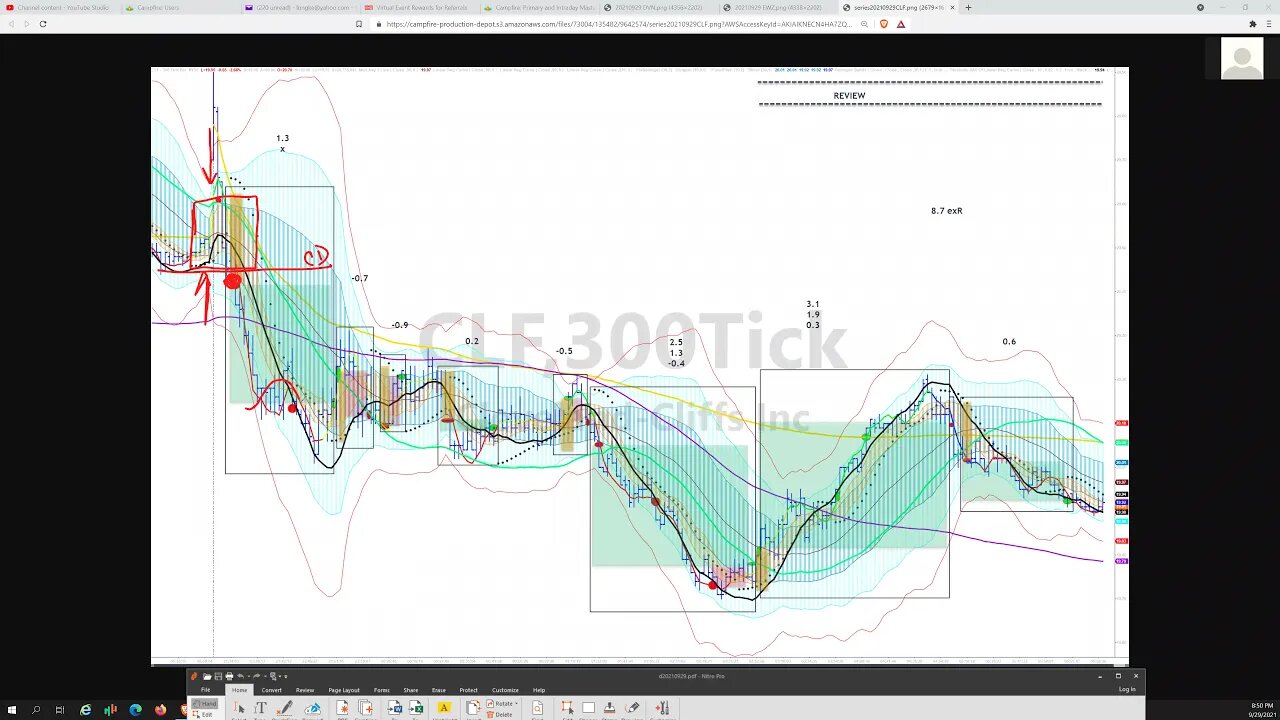Open the quick access toolbar customize arrow

[x=285, y=676]
